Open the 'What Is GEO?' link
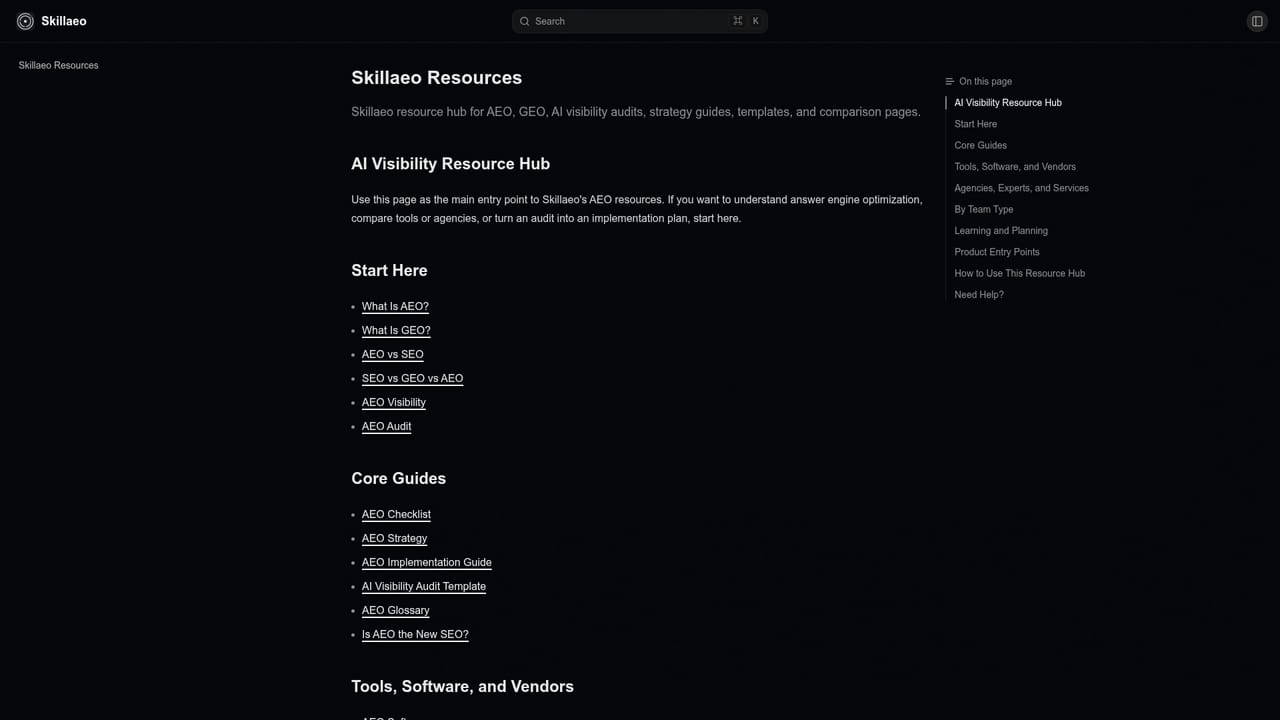Screen dimensions: 1280x720 396,331
